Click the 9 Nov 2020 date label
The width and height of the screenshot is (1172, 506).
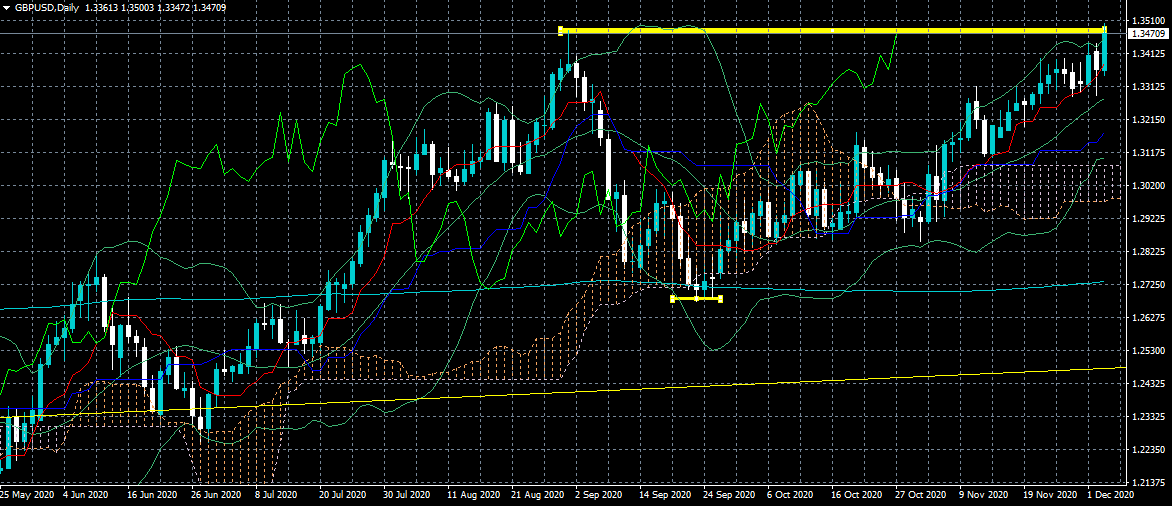coord(984,495)
